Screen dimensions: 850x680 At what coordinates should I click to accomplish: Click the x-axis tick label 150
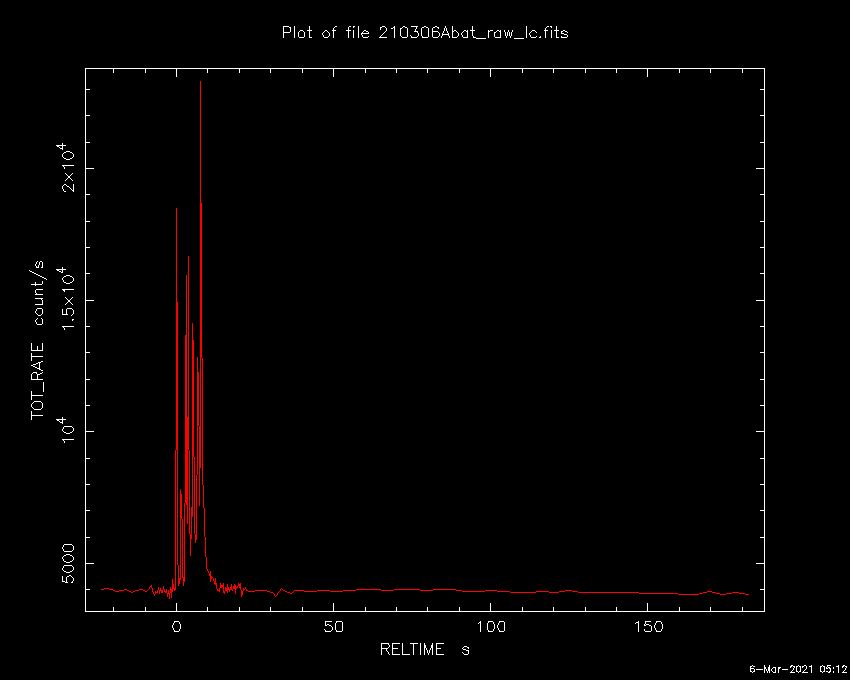tap(648, 627)
